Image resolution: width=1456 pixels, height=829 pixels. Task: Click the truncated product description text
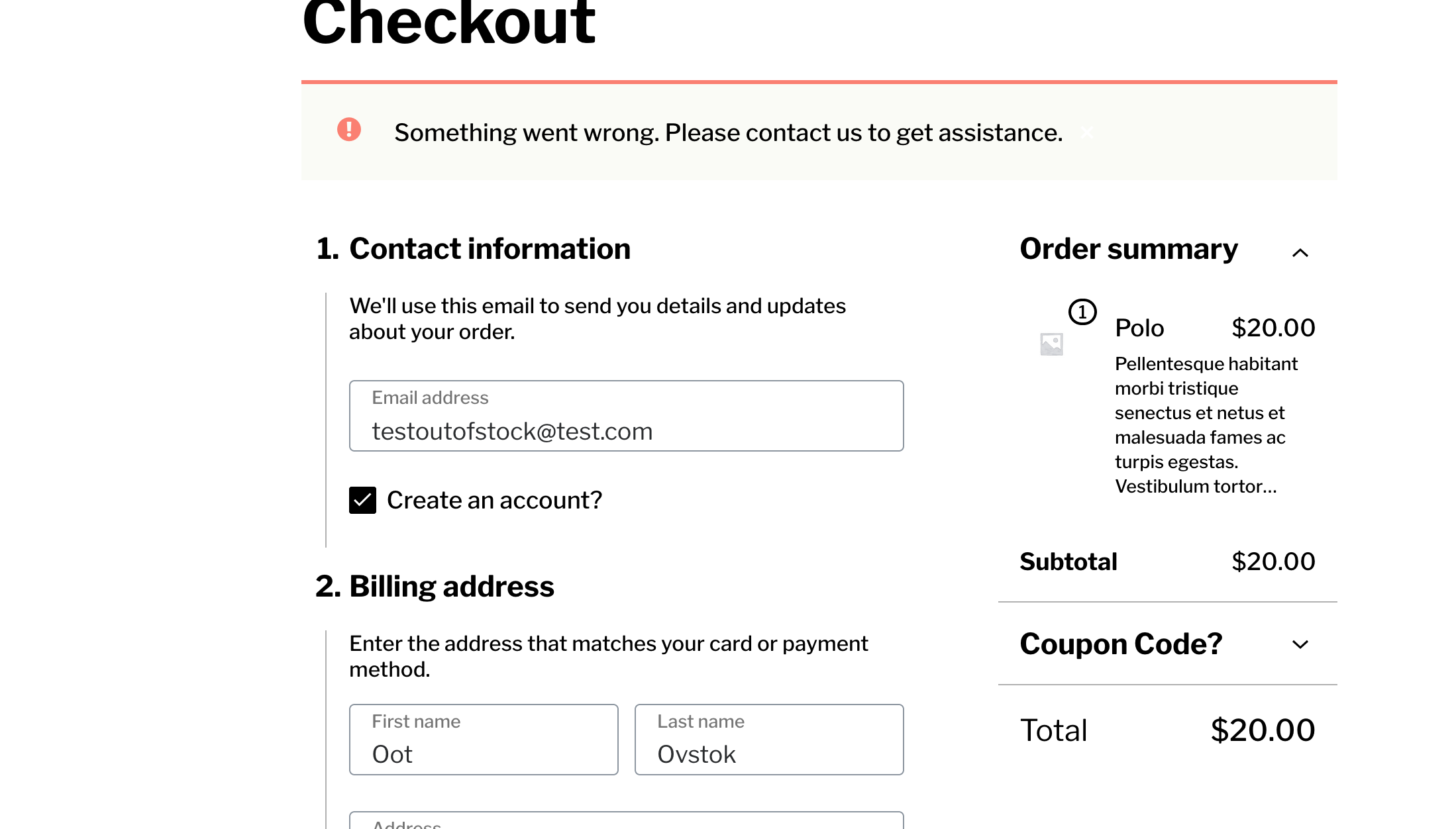[1206, 424]
